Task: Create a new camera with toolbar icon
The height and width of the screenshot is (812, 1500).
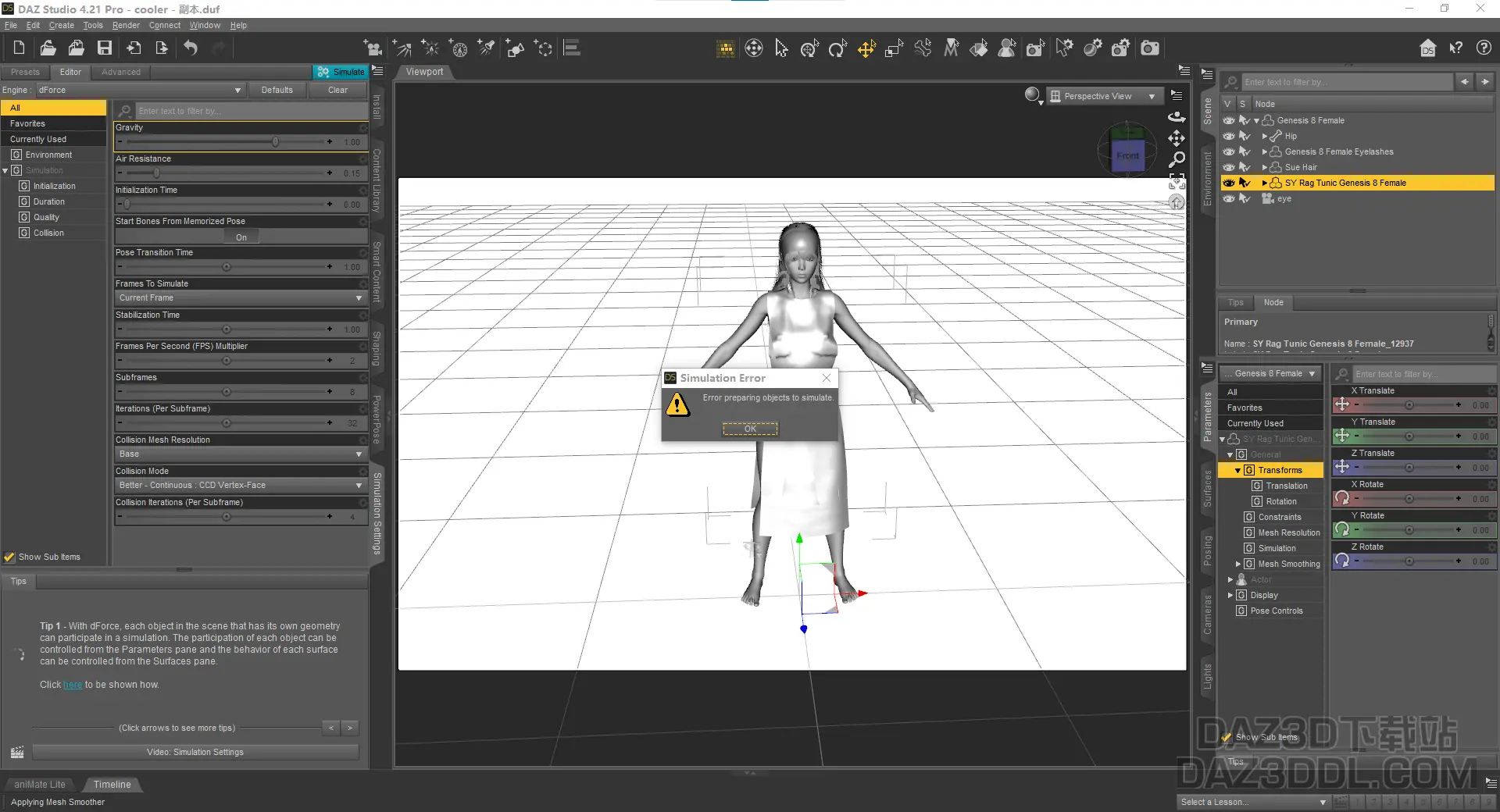Action: point(373,48)
